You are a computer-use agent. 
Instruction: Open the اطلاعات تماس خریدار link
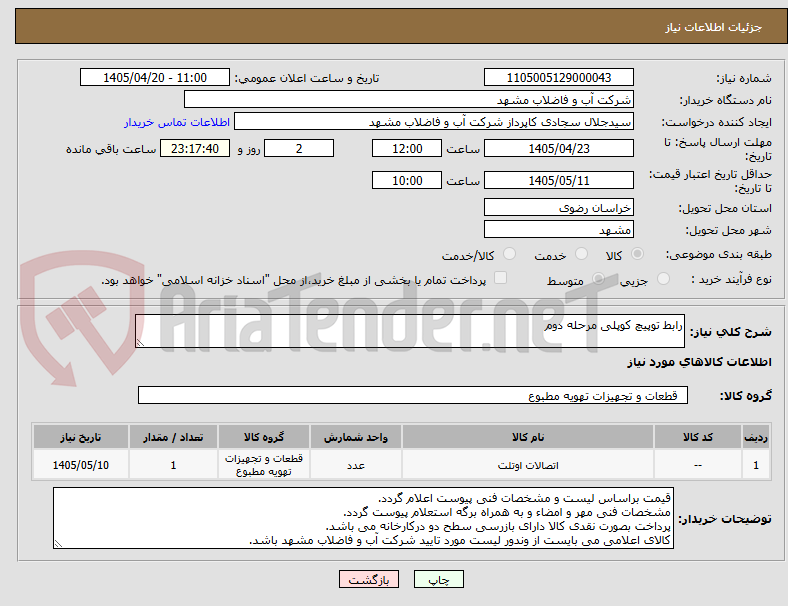pyautogui.click(x=177, y=122)
